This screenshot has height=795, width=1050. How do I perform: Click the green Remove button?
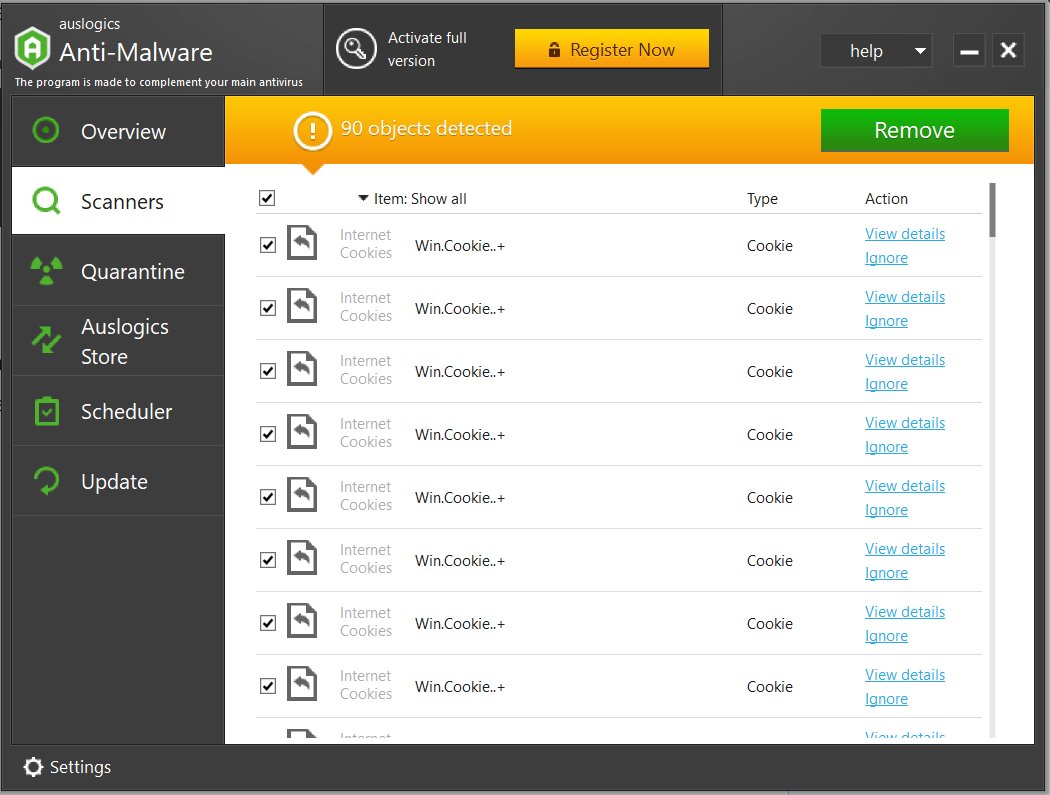coord(913,130)
